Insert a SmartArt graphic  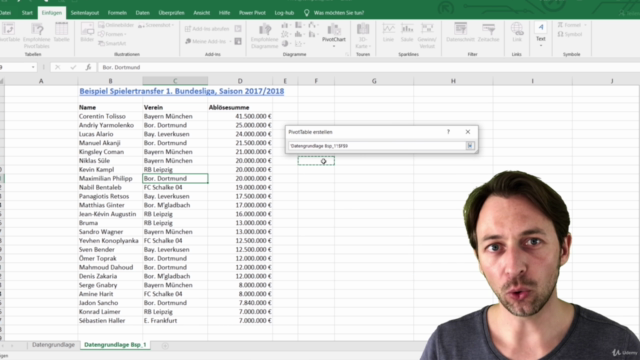point(112,43)
